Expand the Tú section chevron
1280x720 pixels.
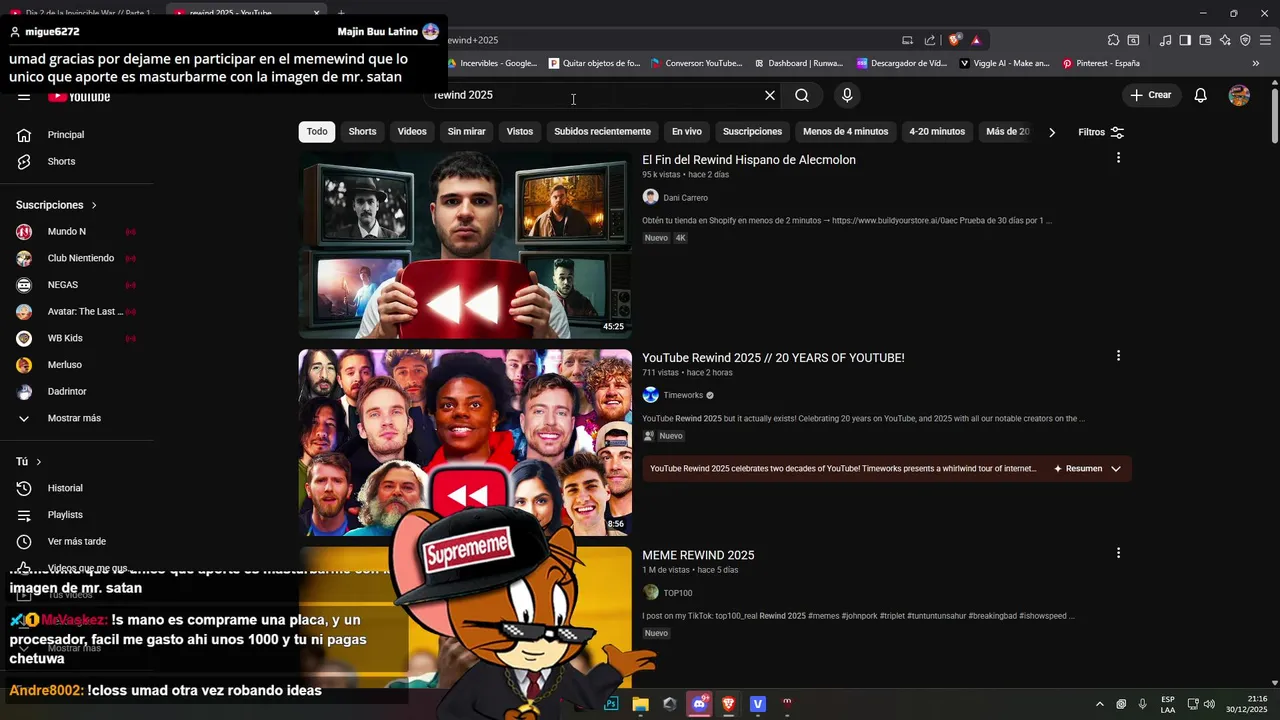39,462
